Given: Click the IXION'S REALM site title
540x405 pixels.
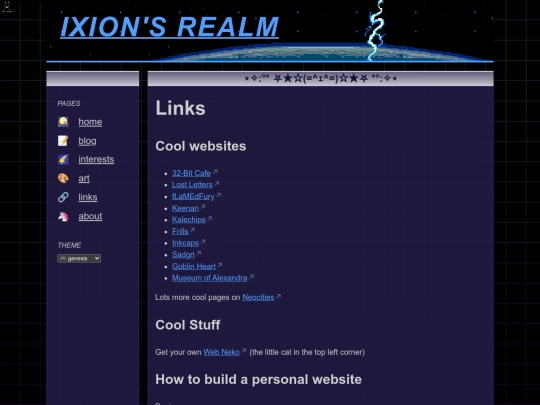Looking at the screenshot, I should (169, 27).
